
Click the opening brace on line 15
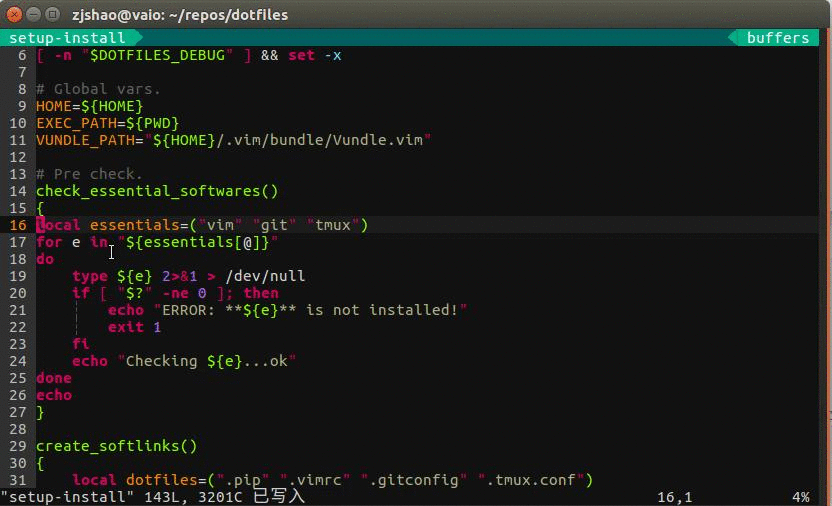tap(40, 208)
